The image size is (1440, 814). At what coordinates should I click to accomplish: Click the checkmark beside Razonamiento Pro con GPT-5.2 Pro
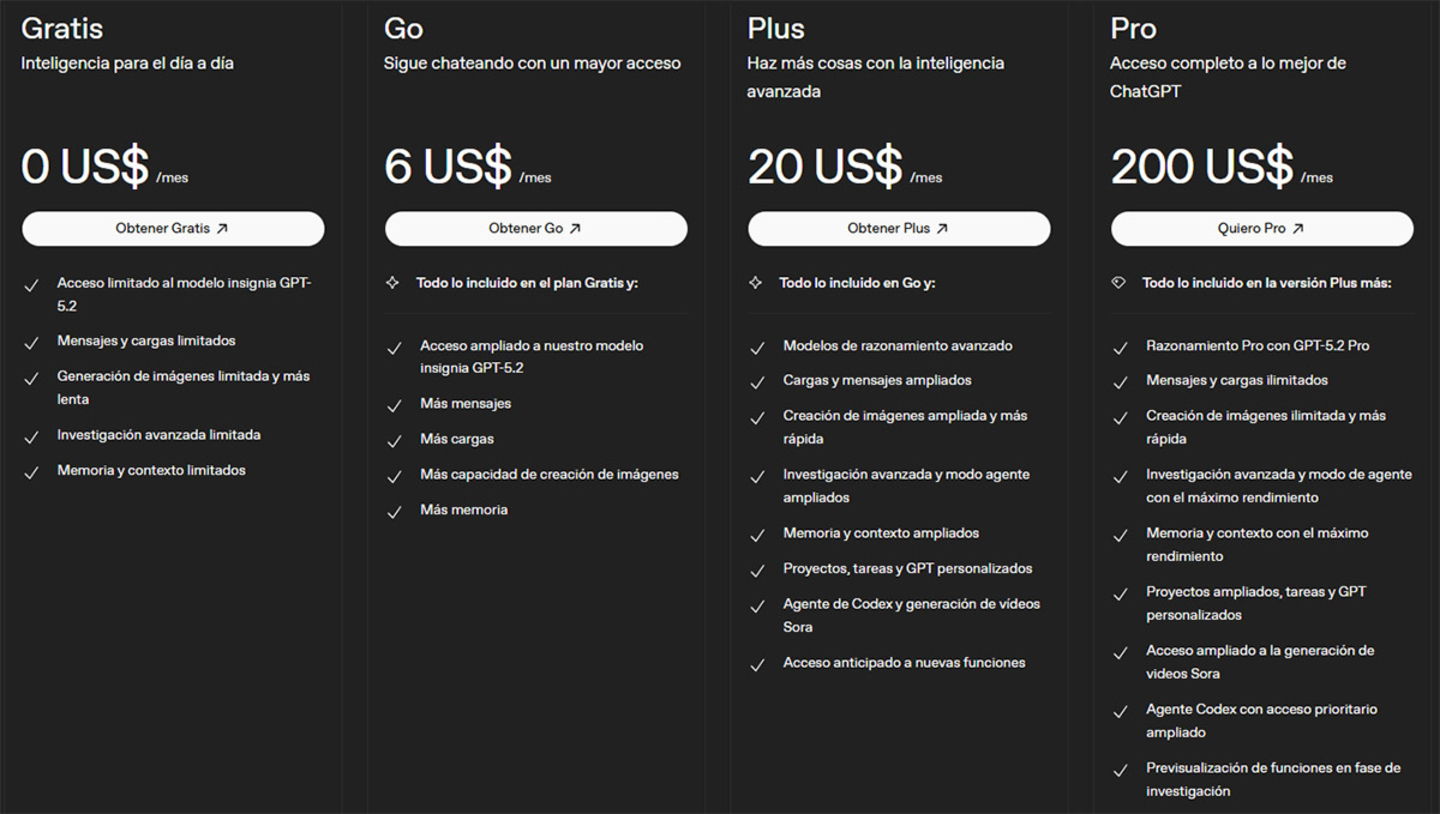pos(1121,348)
